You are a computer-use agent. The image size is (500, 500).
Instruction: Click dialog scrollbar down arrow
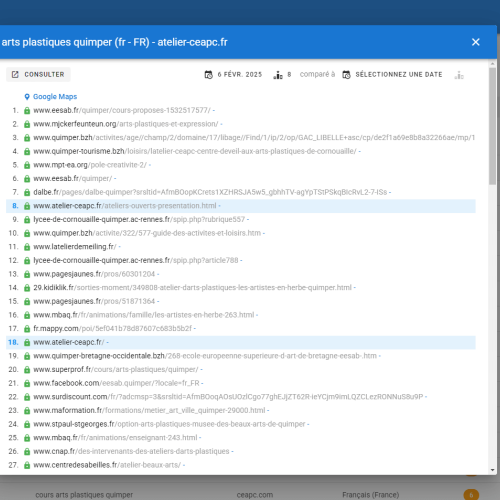[x=493, y=470]
